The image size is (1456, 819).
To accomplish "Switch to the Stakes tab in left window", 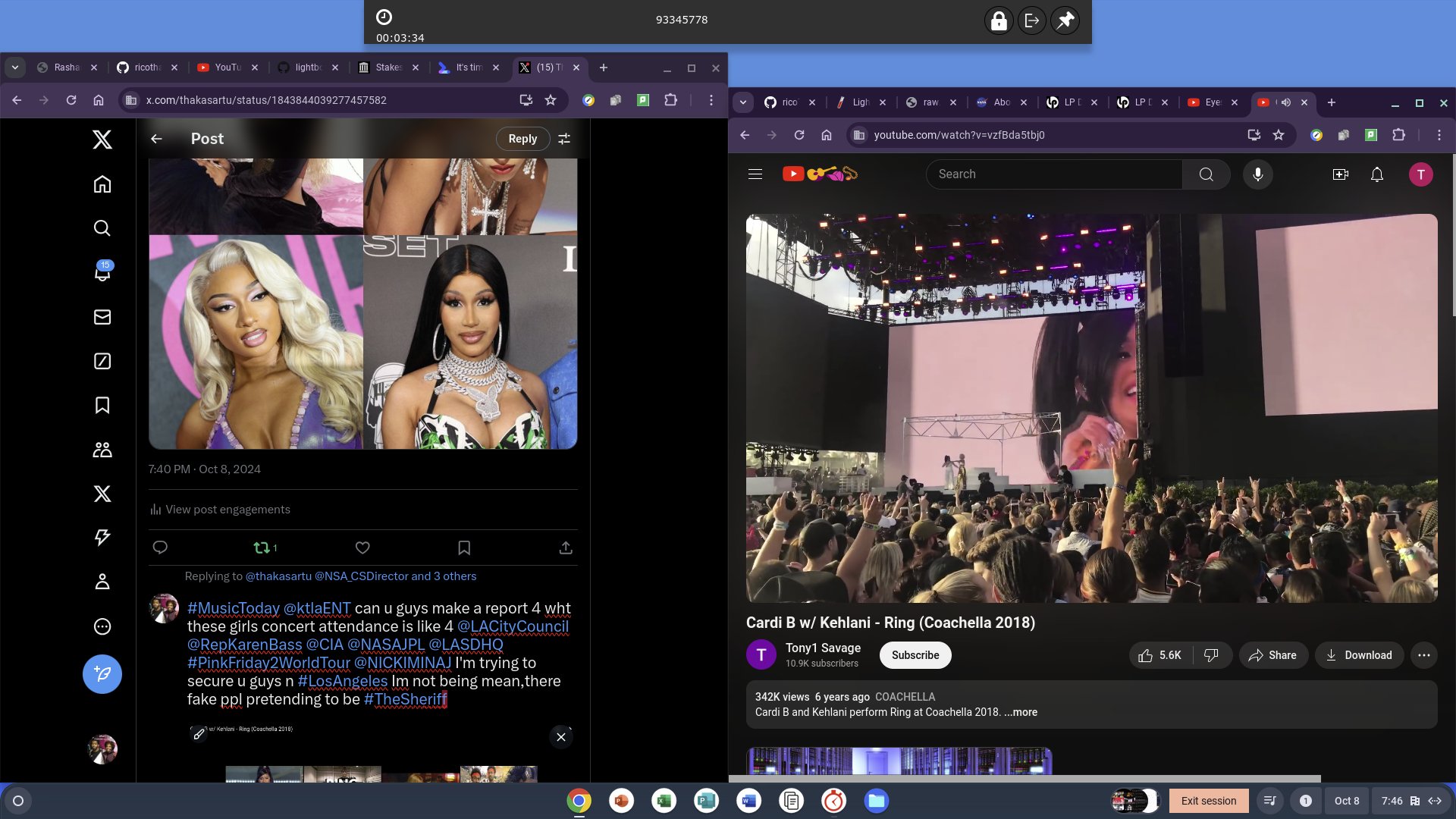I will [x=388, y=67].
